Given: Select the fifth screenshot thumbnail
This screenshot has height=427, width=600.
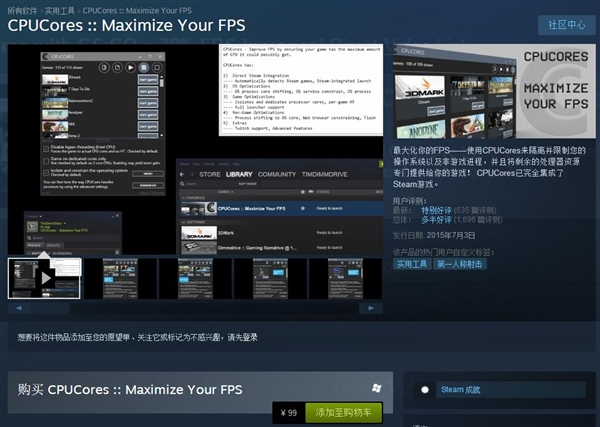Looking at the screenshot, I should click(345, 279).
